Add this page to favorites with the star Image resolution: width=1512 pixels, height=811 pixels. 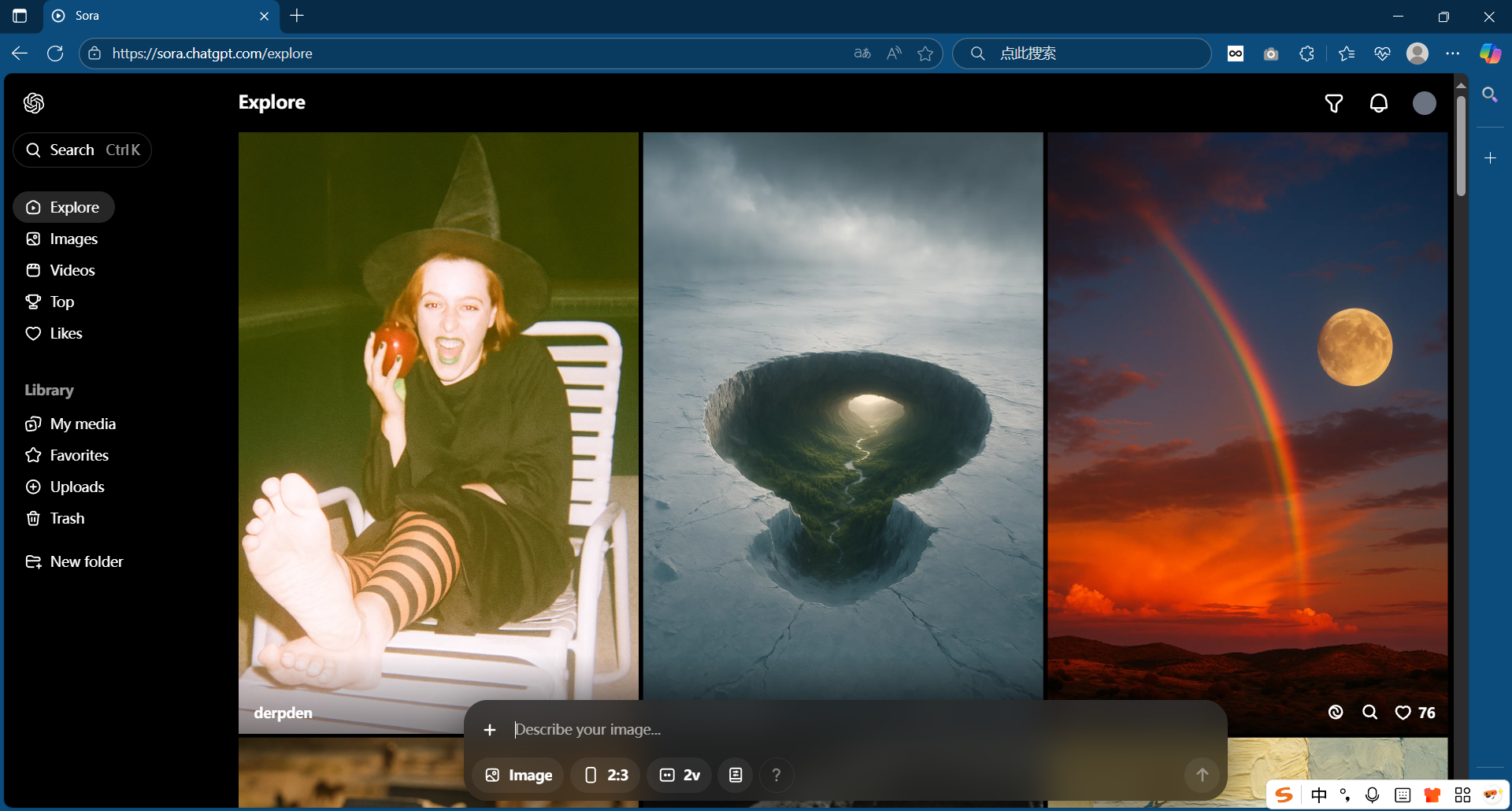[925, 54]
